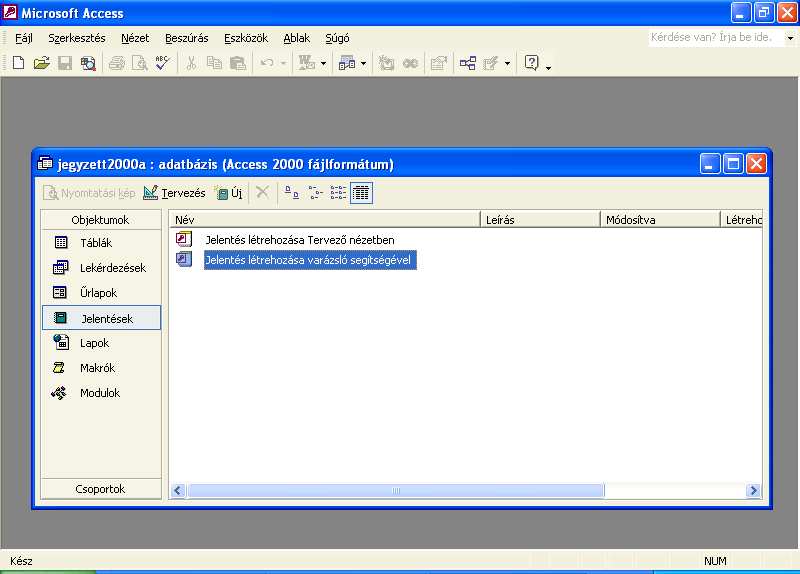Click the Properties icon

click(x=439, y=63)
